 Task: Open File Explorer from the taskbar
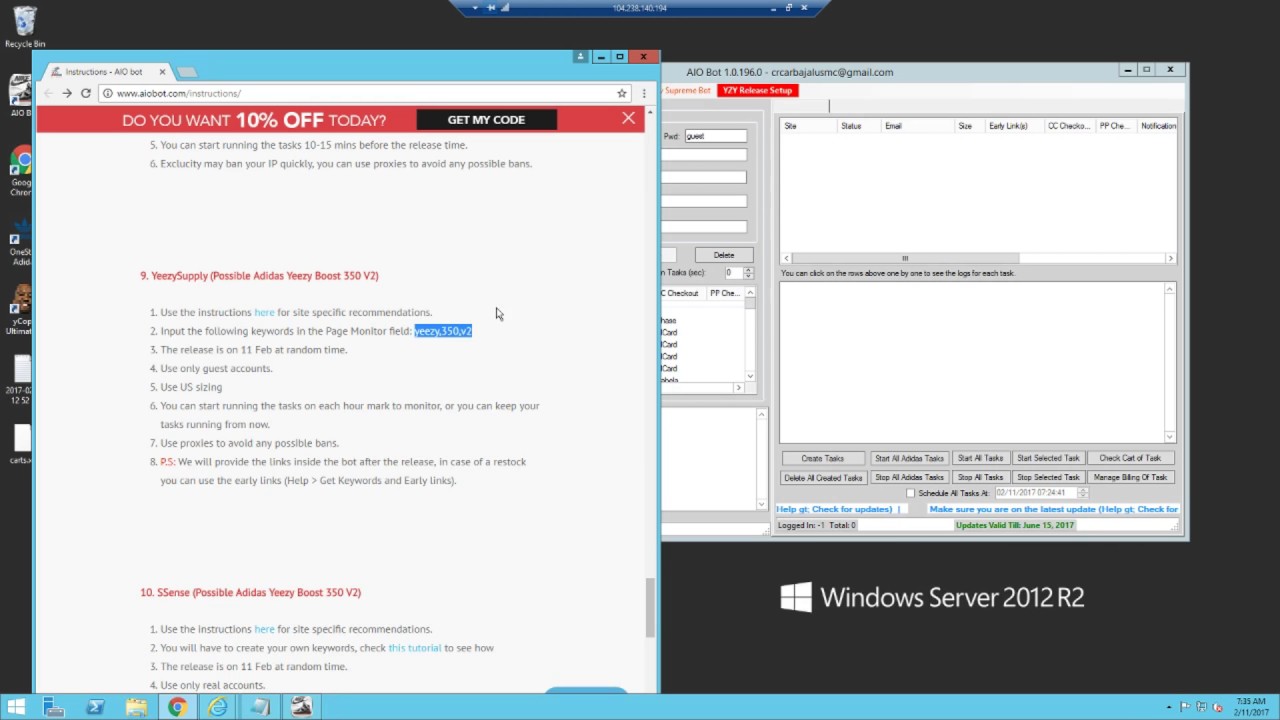[x=136, y=707]
